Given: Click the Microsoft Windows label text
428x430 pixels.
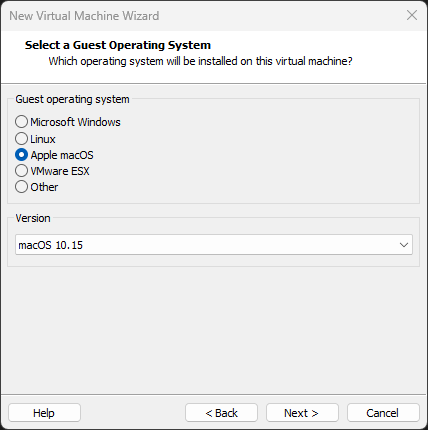Looking at the screenshot, I should pos(75,122).
